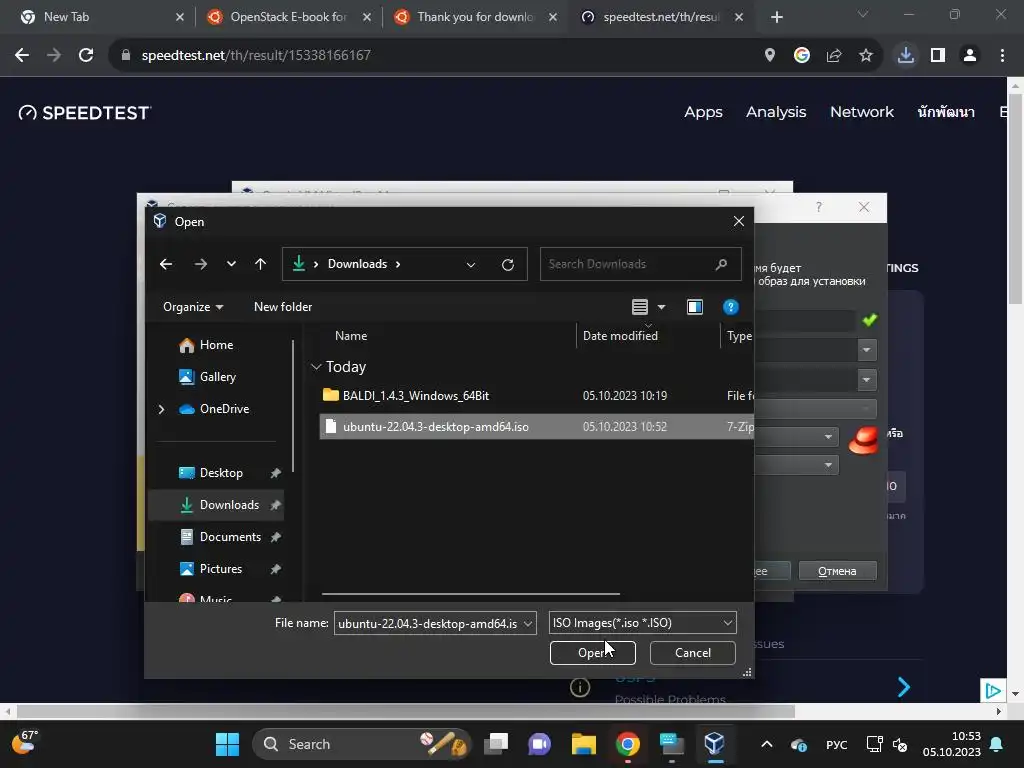Click the speedtest.net address bar

[431, 56]
